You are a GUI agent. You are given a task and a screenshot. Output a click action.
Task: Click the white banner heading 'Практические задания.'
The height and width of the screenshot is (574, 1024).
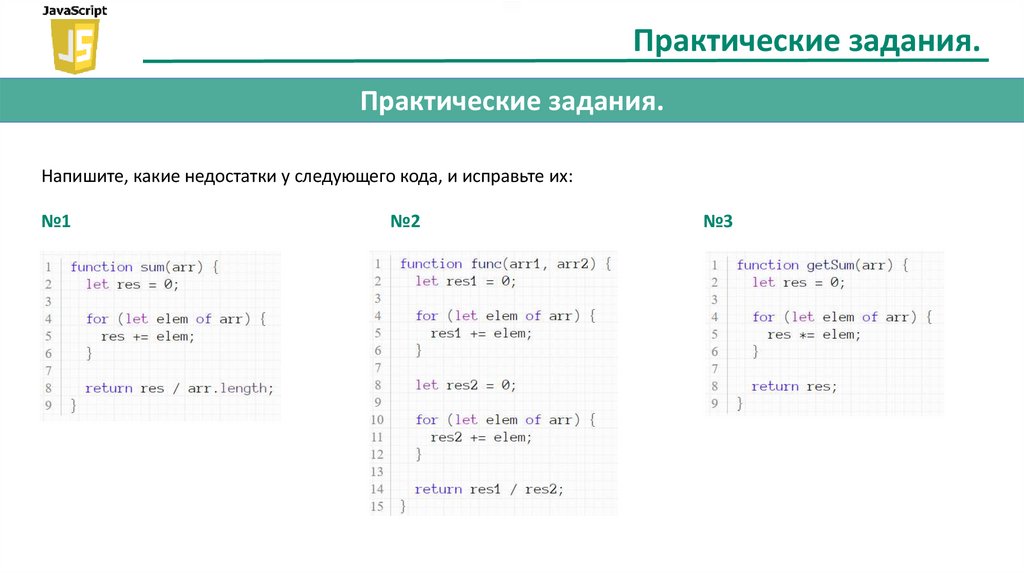click(512, 101)
